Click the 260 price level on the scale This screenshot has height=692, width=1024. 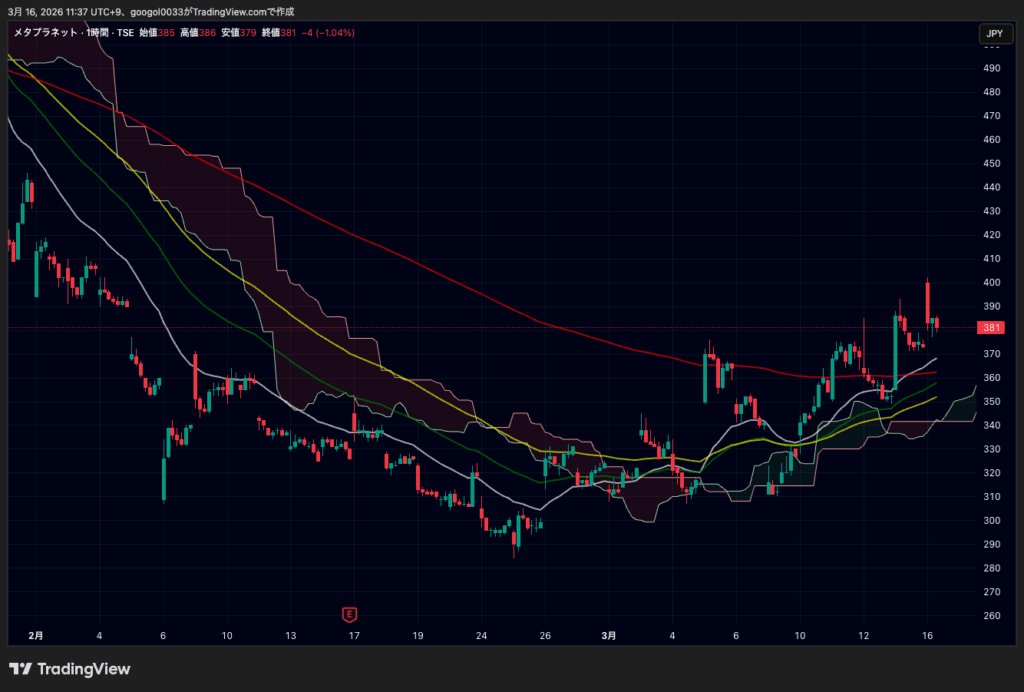[x=992, y=616]
